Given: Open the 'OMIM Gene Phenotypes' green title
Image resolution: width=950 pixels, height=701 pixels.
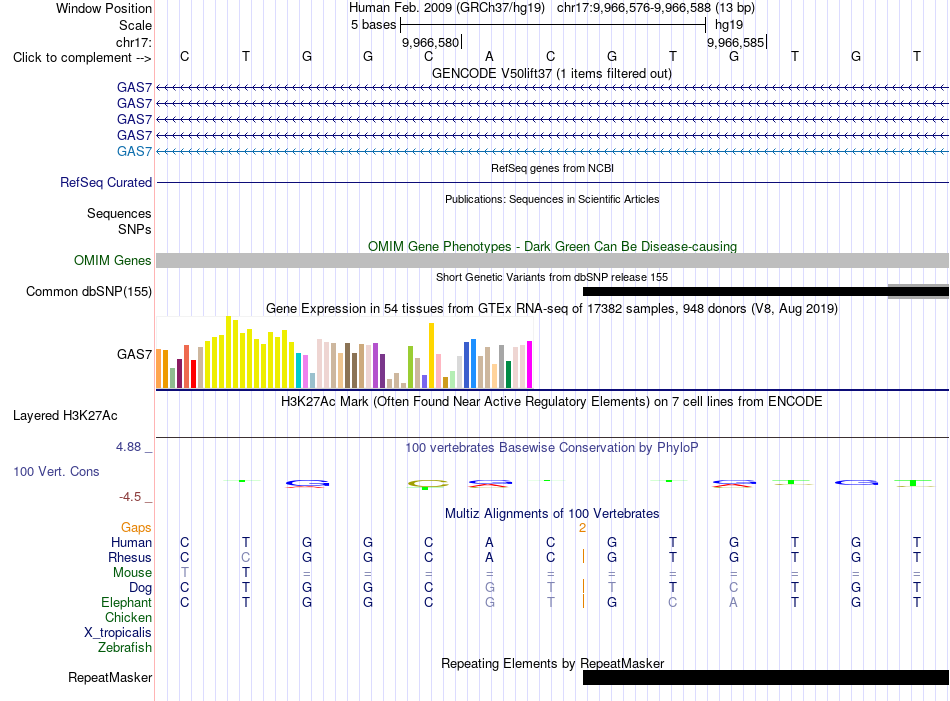Looking at the screenshot, I should 553,247.
